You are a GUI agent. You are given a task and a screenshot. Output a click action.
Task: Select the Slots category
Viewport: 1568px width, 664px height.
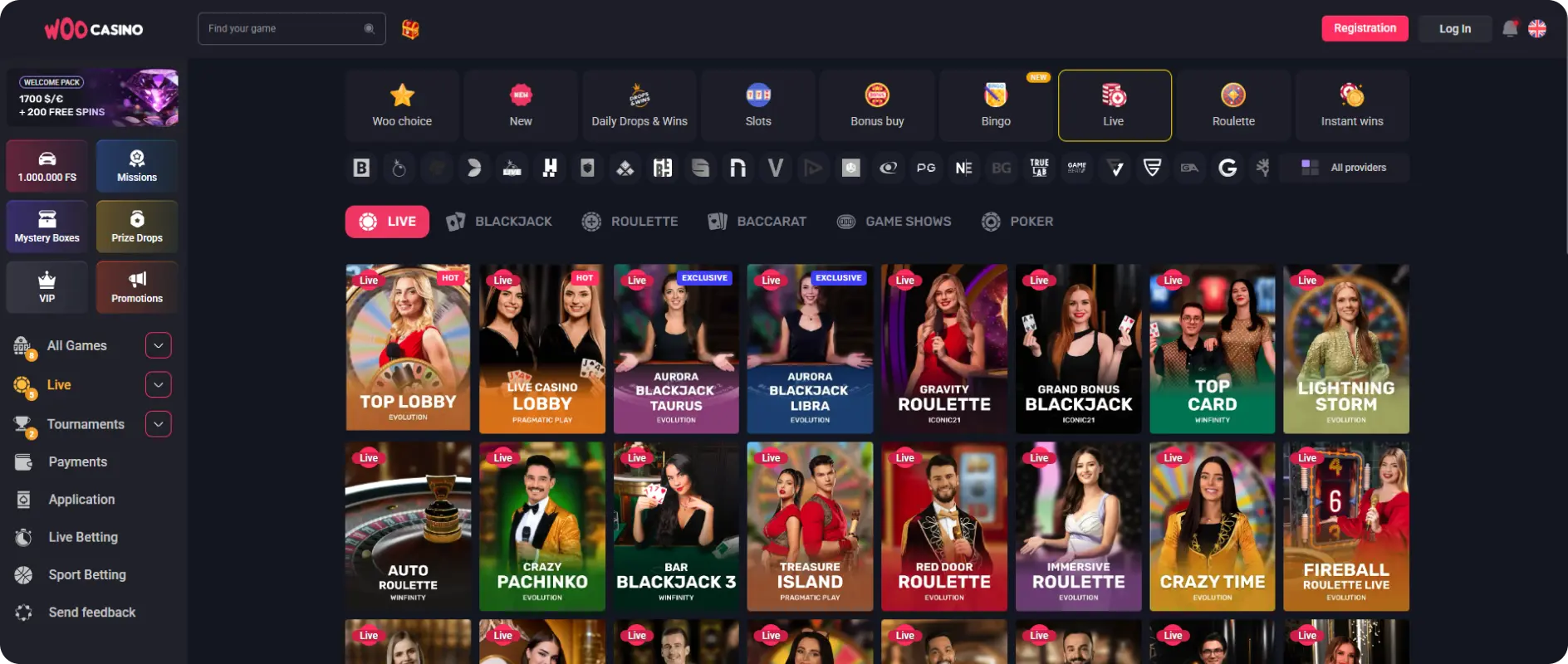758,105
